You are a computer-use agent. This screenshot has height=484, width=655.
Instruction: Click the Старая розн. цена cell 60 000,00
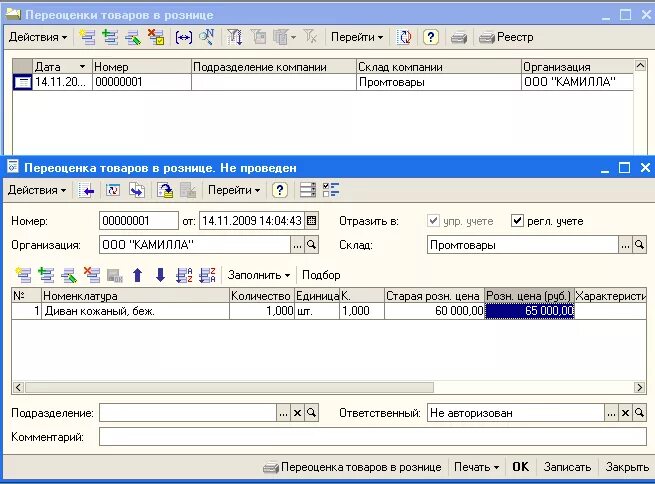[x=434, y=311]
